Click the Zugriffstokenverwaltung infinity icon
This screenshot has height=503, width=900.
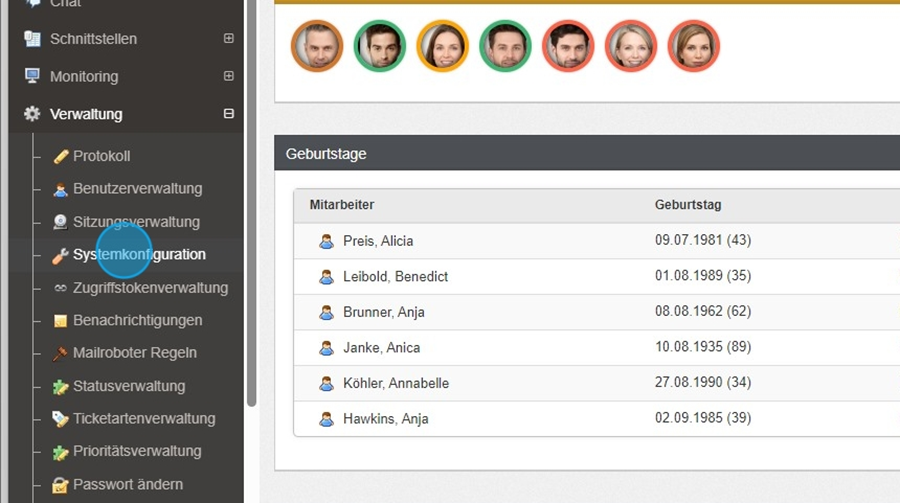click(x=61, y=288)
